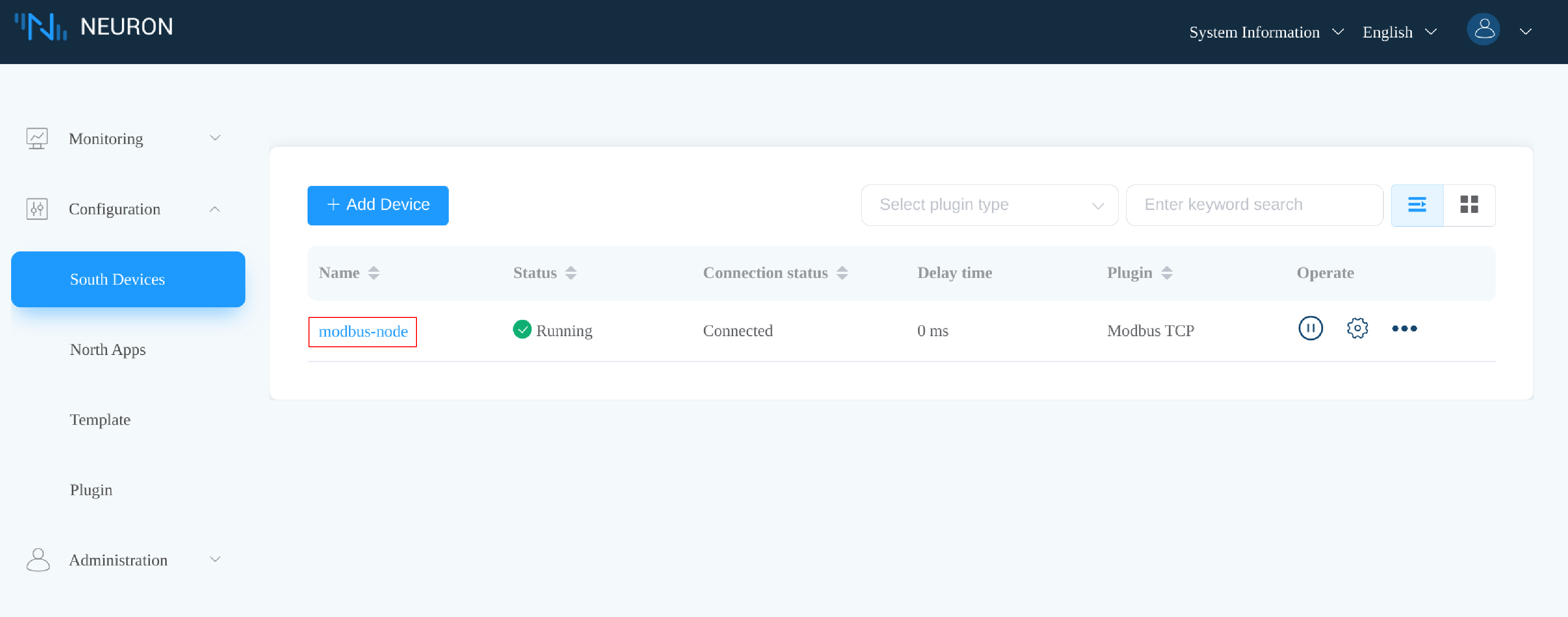The height and width of the screenshot is (617, 1568).
Task: Click the Neuron logo icon
Action: [x=40, y=27]
